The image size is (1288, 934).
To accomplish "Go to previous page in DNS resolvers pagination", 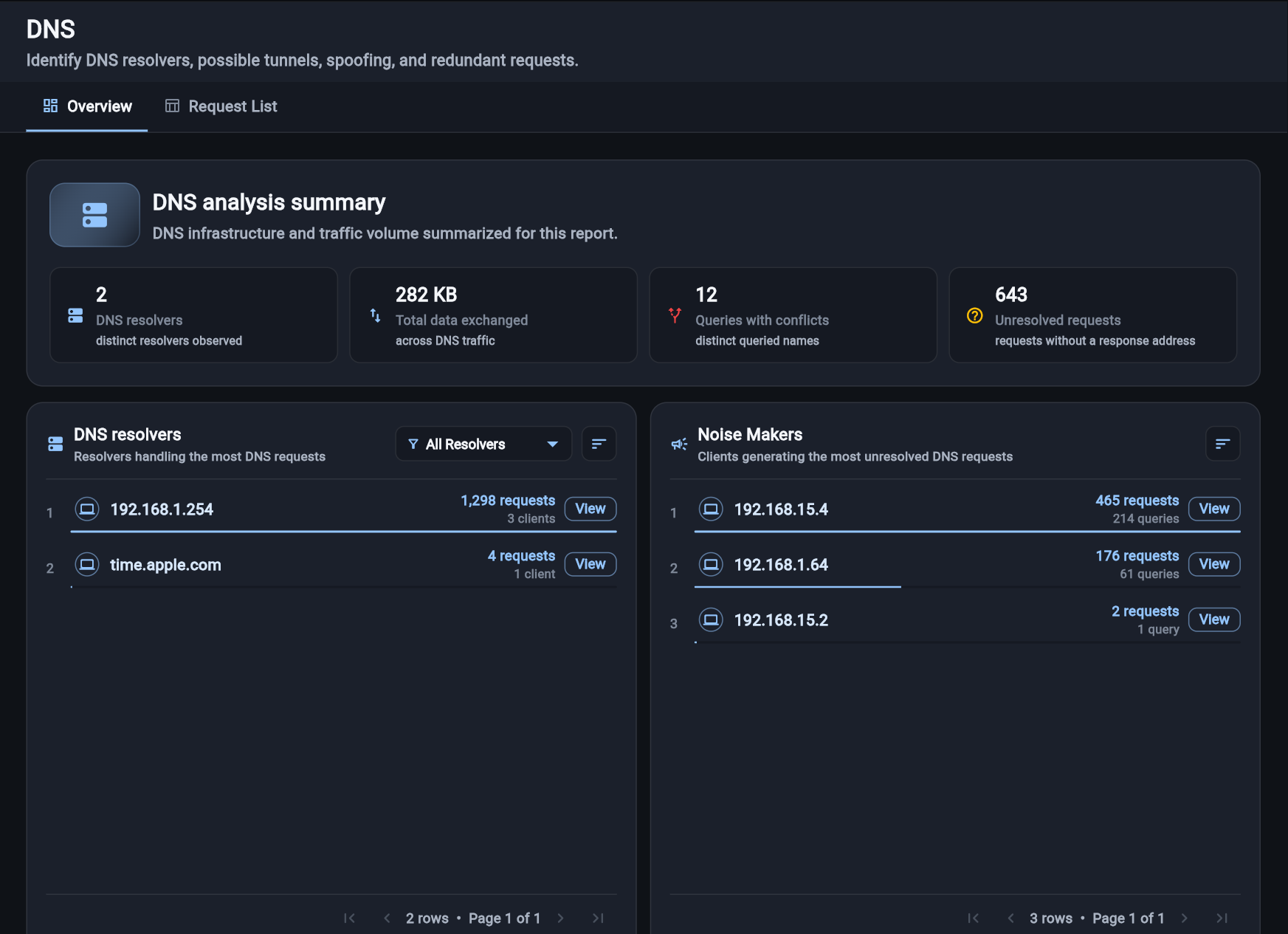I will [387, 918].
